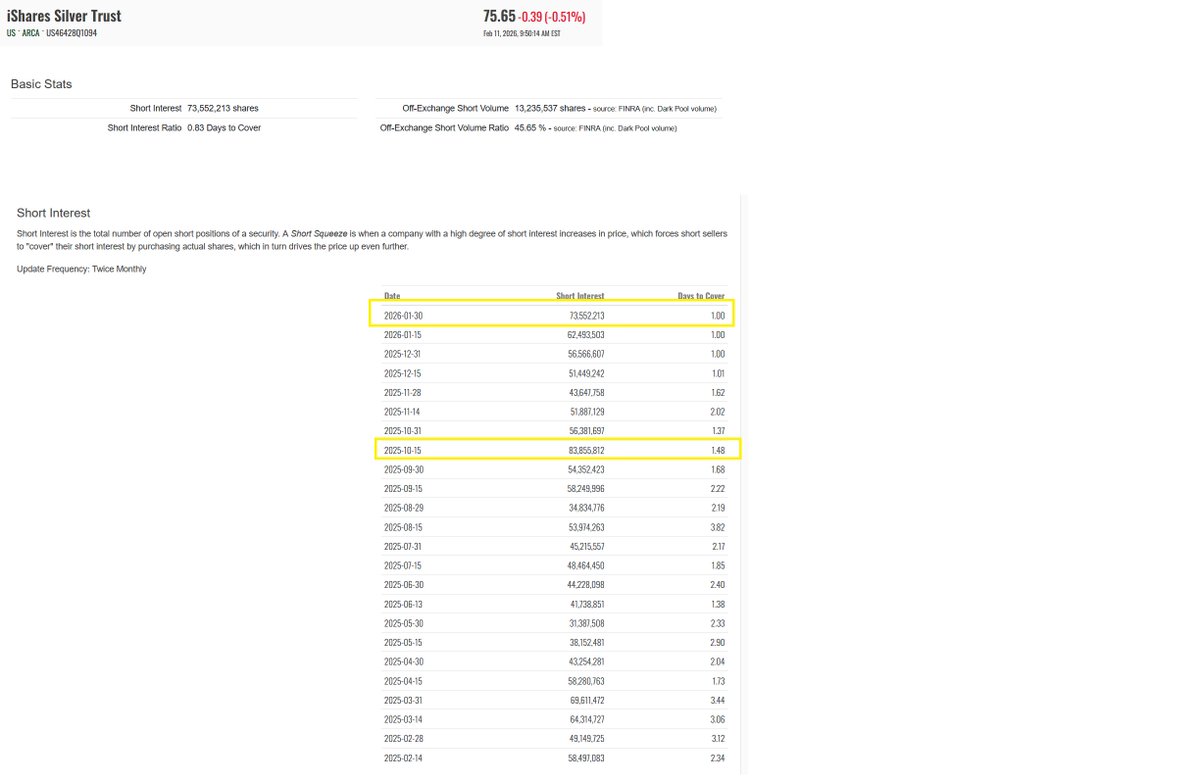Select days to cover 2.40
Image resolution: width=1200 pixels, height=783 pixels.
click(717, 585)
